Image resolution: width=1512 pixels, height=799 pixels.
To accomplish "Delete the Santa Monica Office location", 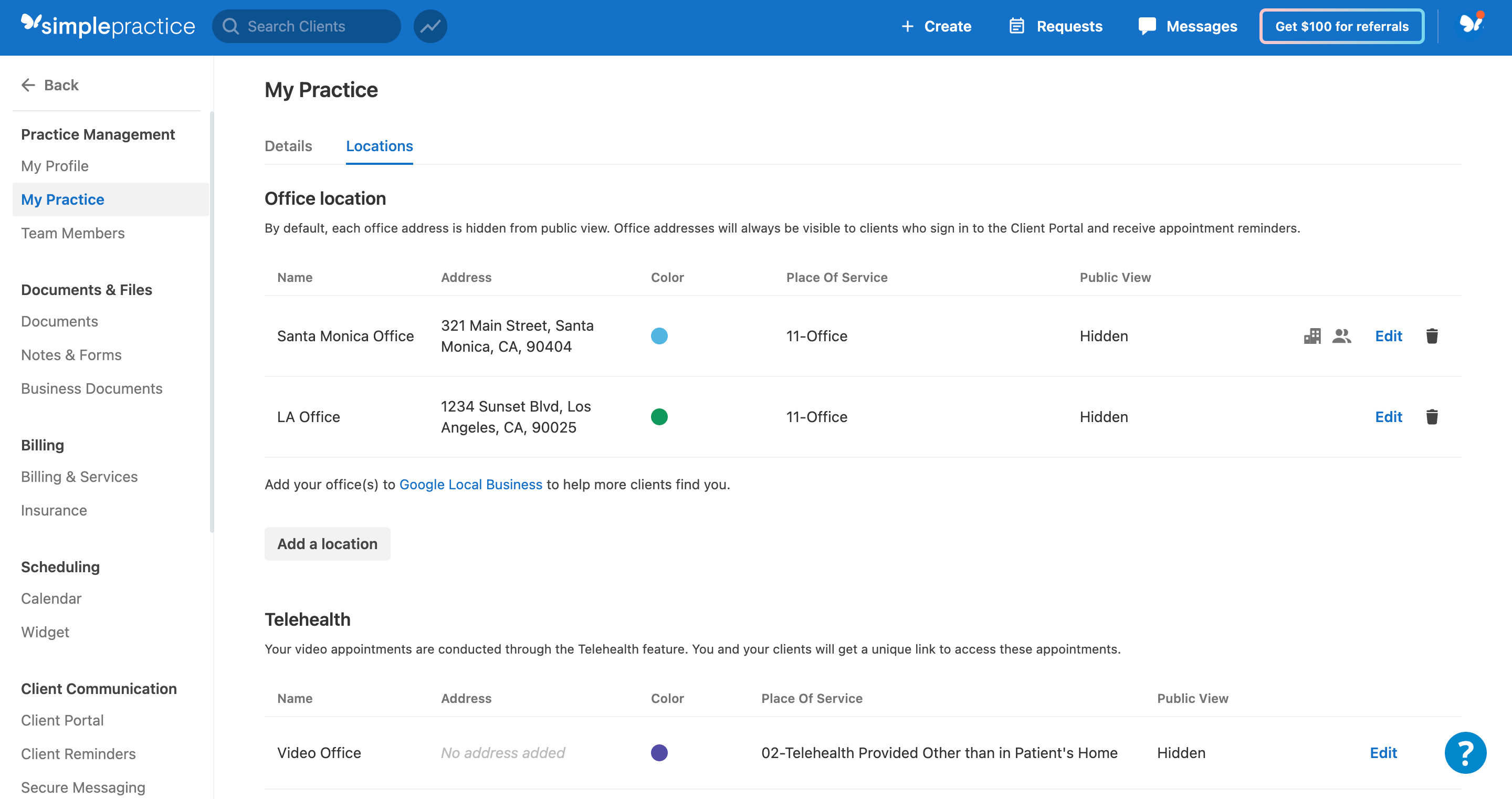I will [1432, 336].
